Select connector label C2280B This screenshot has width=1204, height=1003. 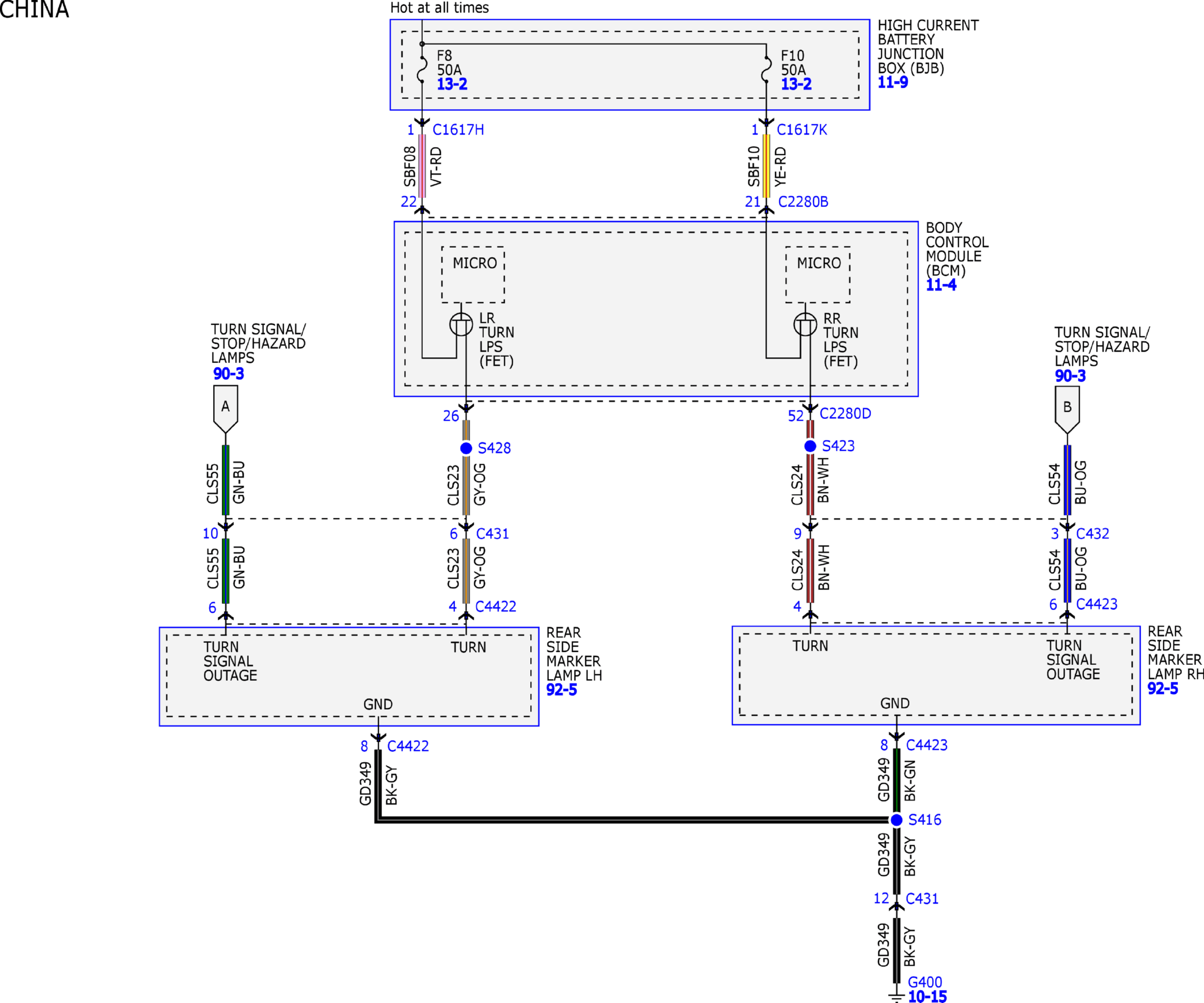[x=803, y=202]
